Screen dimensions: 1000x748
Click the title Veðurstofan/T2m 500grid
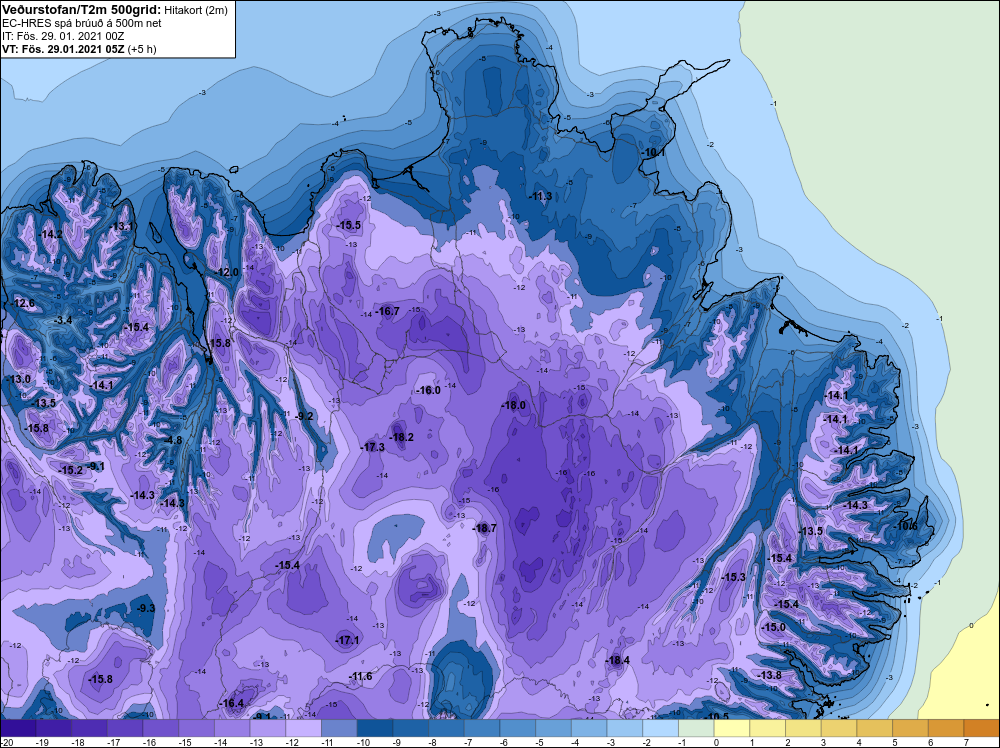tap(80, 10)
